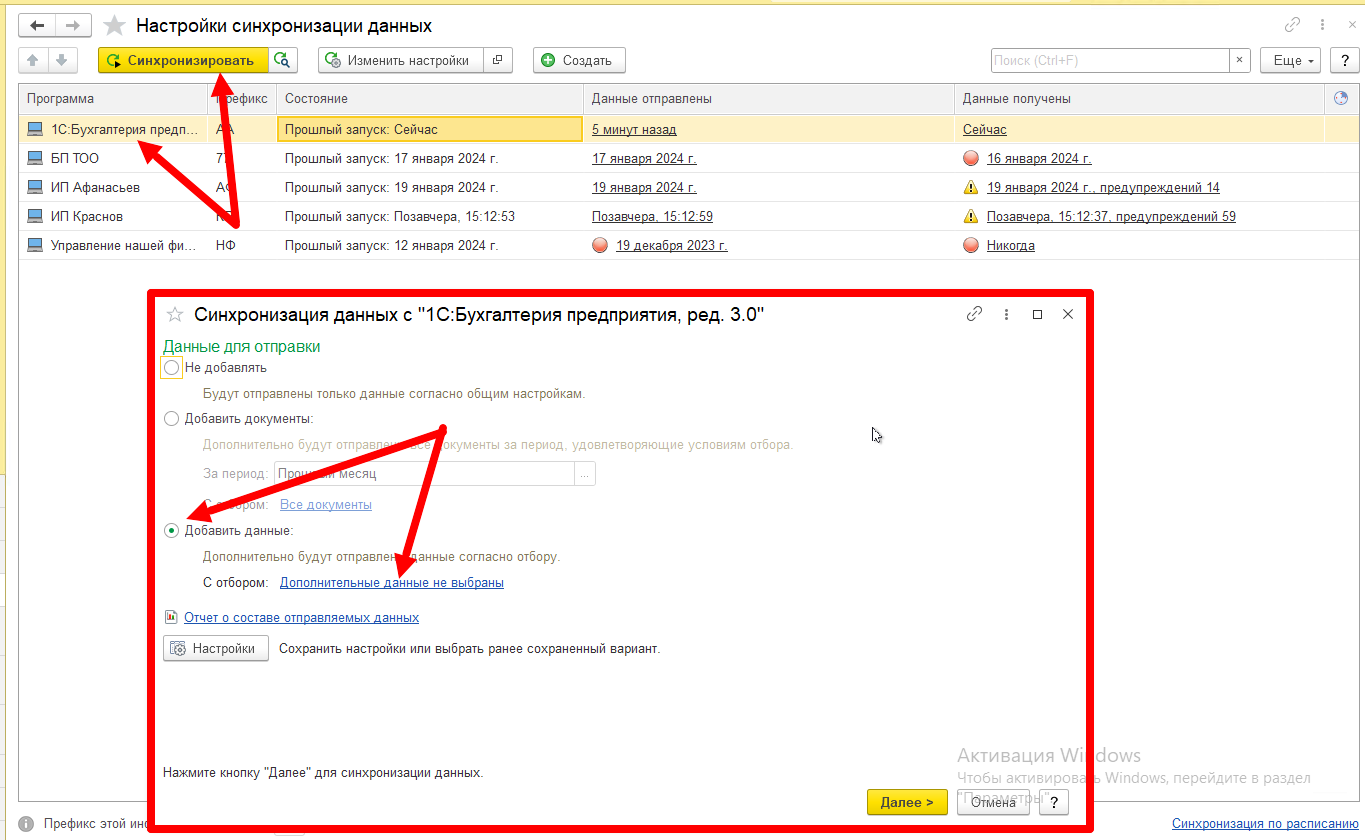This screenshot has height=840, width=1365.
Task: Click red error icon beside 16 января 2024 г.
Action: click(x=970, y=158)
